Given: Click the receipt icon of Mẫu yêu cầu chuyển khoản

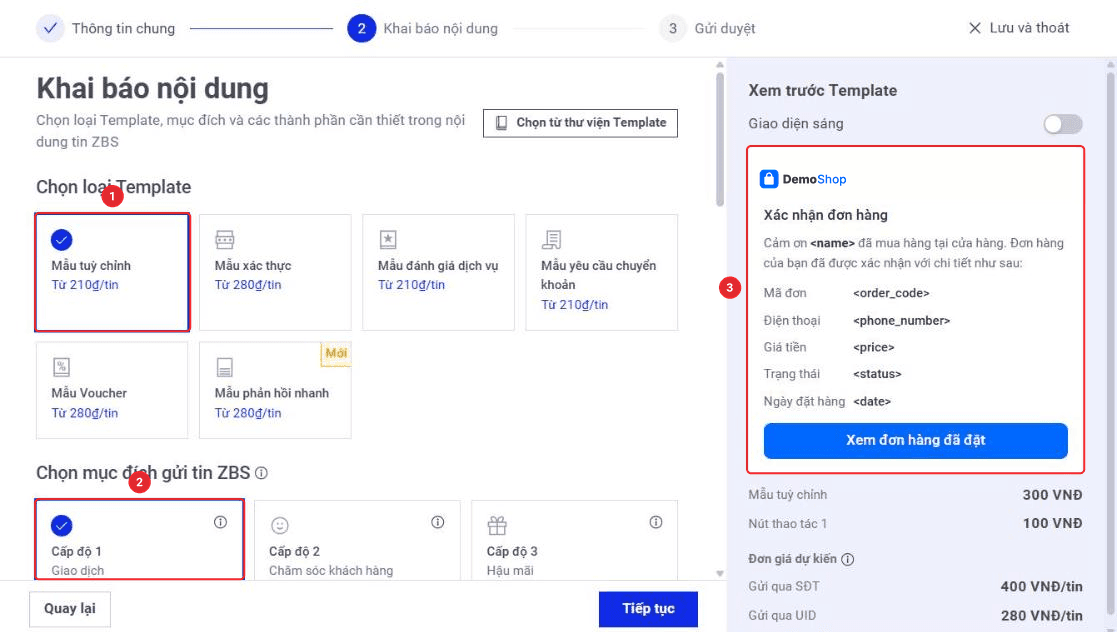Looking at the screenshot, I should tap(551, 239).
